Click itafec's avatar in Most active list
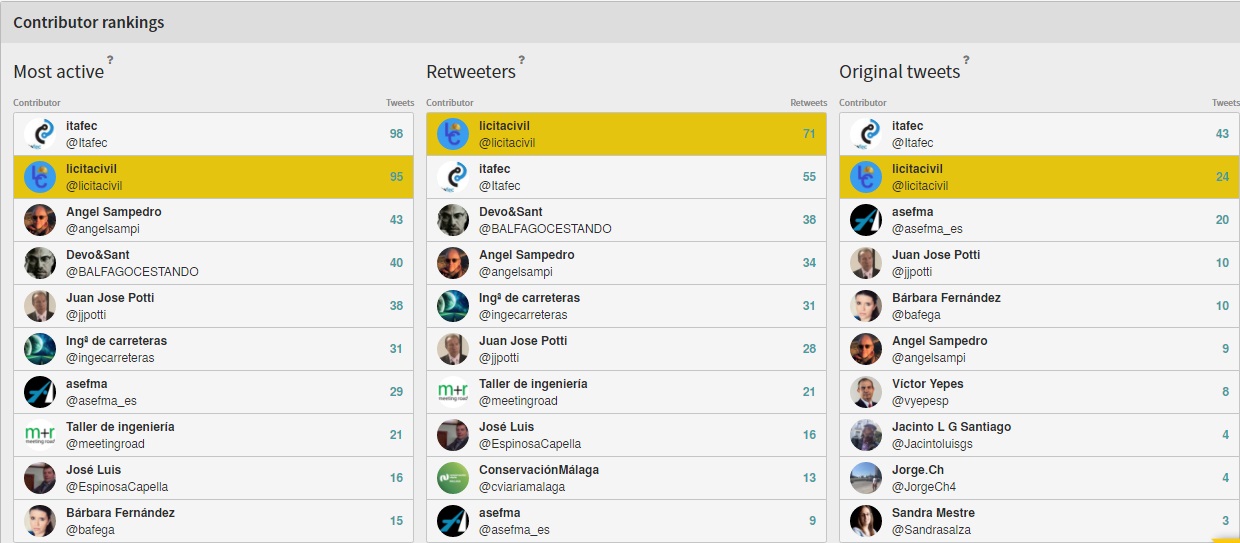The height and width of the screenshot is (543, 1240). [x=40, y=134]
